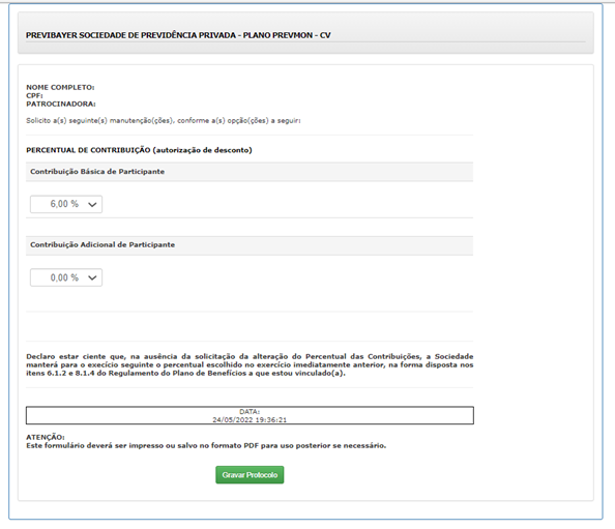Screen dimensions: 615x529
Task: Click the CPF label
Action: [x=35, y=96]
